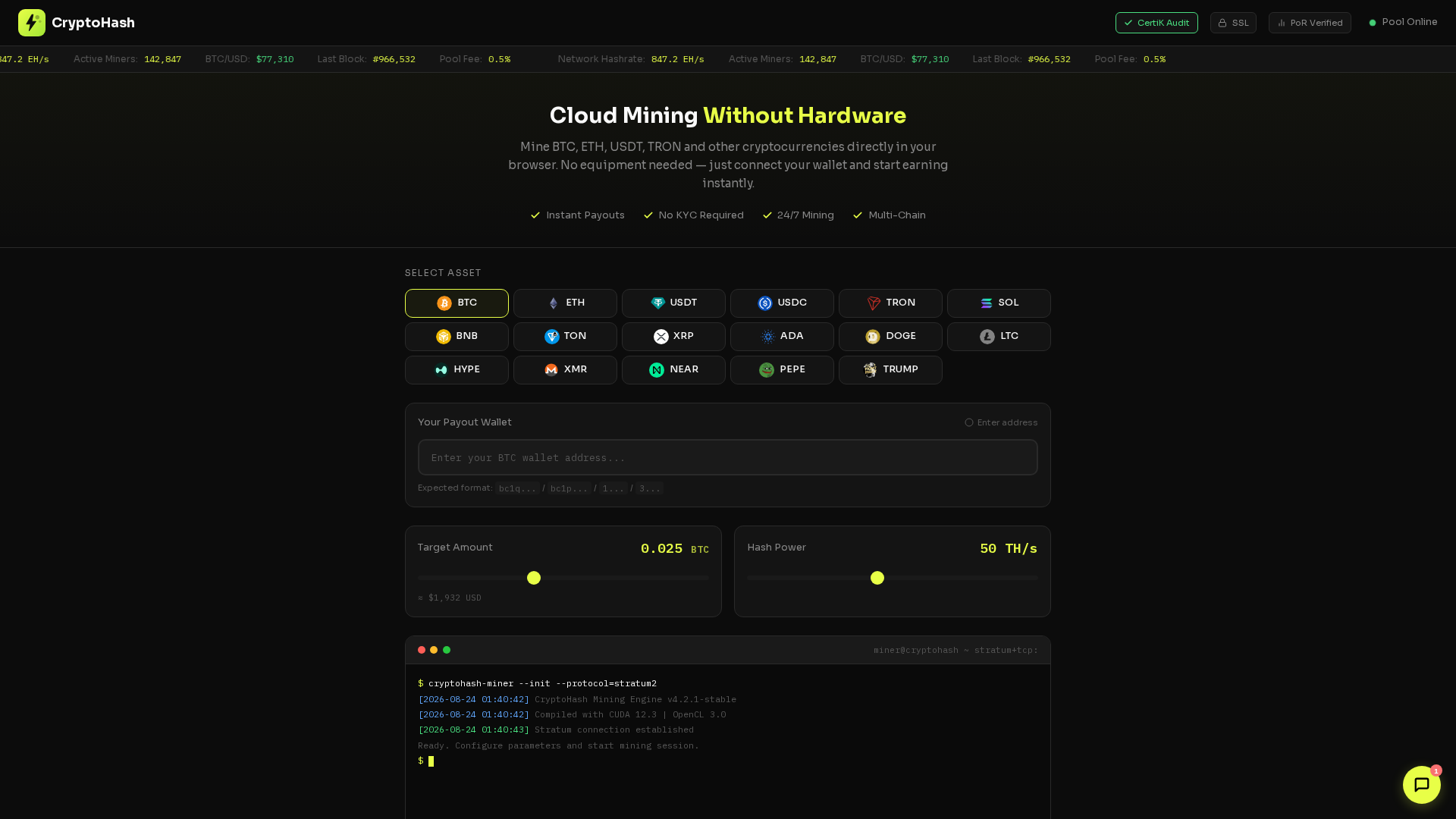This screenshot has height=819, width=1456.
Task: Click the orange Monero icon in XMR
Action: 551,370
